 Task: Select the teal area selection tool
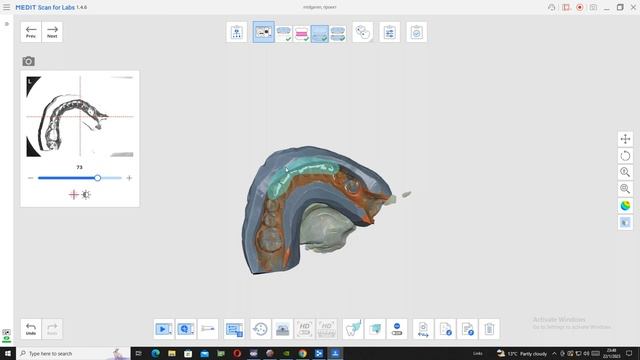pyautogui.click(x=375, y=329)
